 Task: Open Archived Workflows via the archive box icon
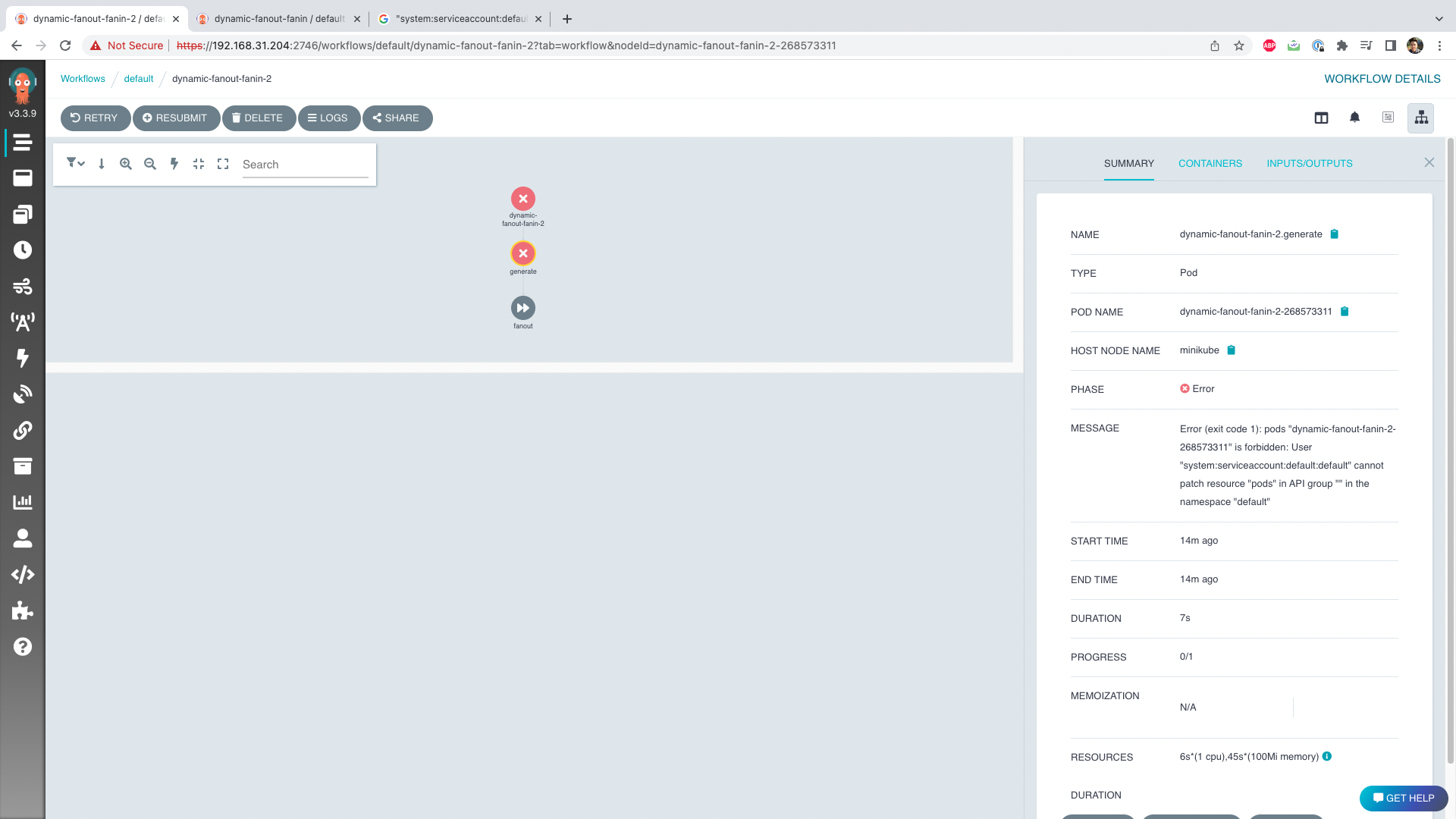[x=23, y=466]
